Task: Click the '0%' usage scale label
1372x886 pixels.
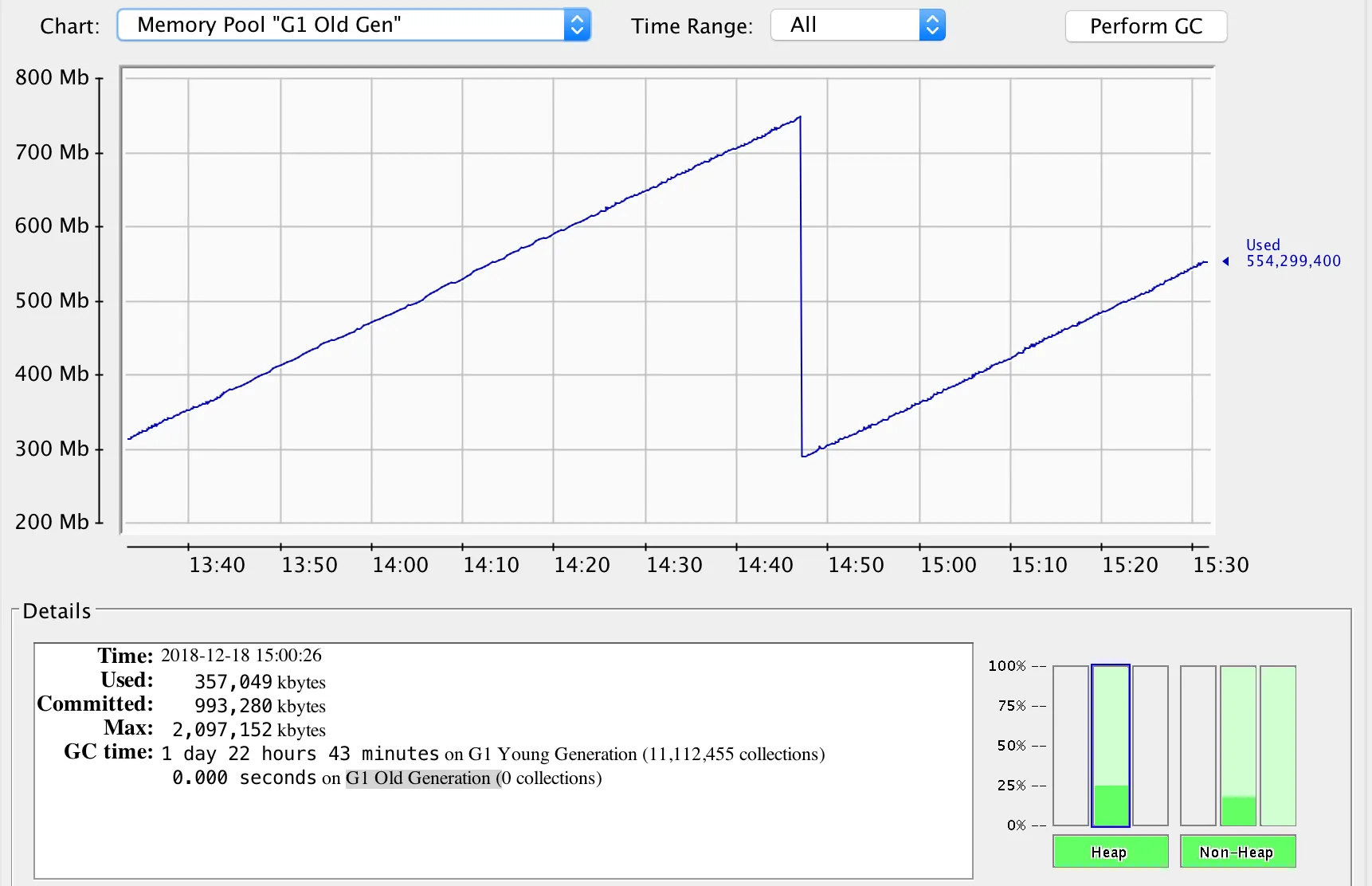Action: click(1017, 825)
